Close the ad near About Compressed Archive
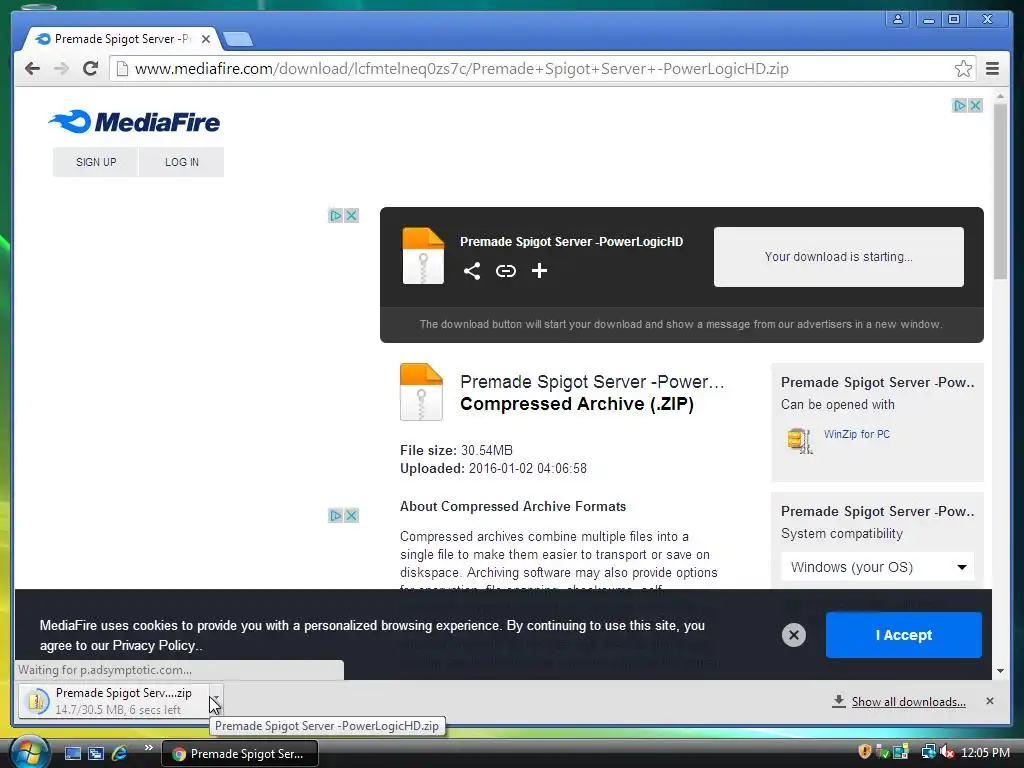This screenshot has width=1024, height=768. click(x=351, y=516)
